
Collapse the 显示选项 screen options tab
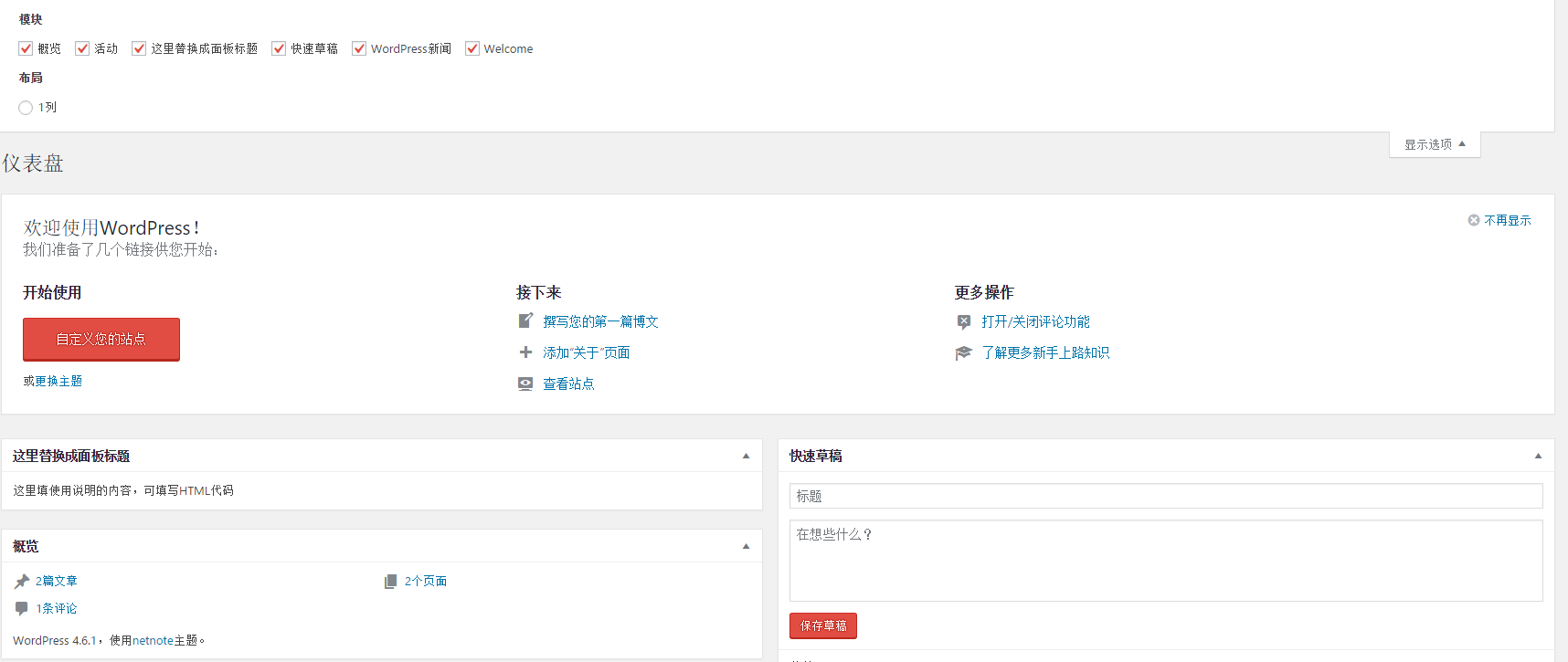(1435, 144)
